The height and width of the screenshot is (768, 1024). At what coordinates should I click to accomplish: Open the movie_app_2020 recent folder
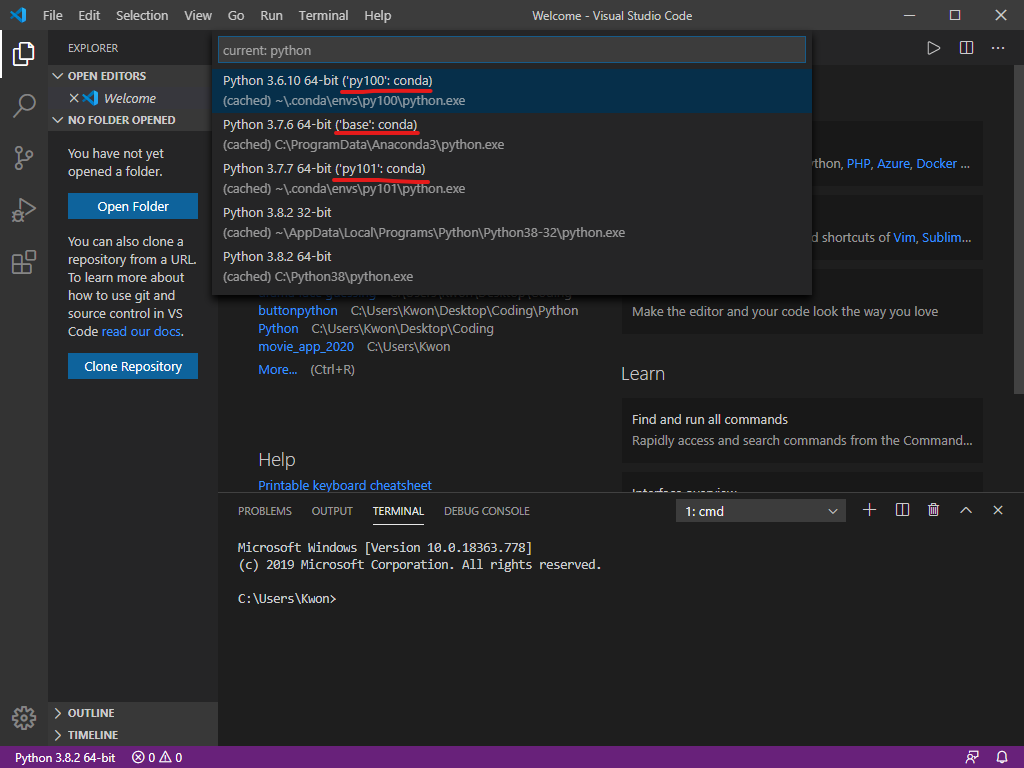(306, 347)
